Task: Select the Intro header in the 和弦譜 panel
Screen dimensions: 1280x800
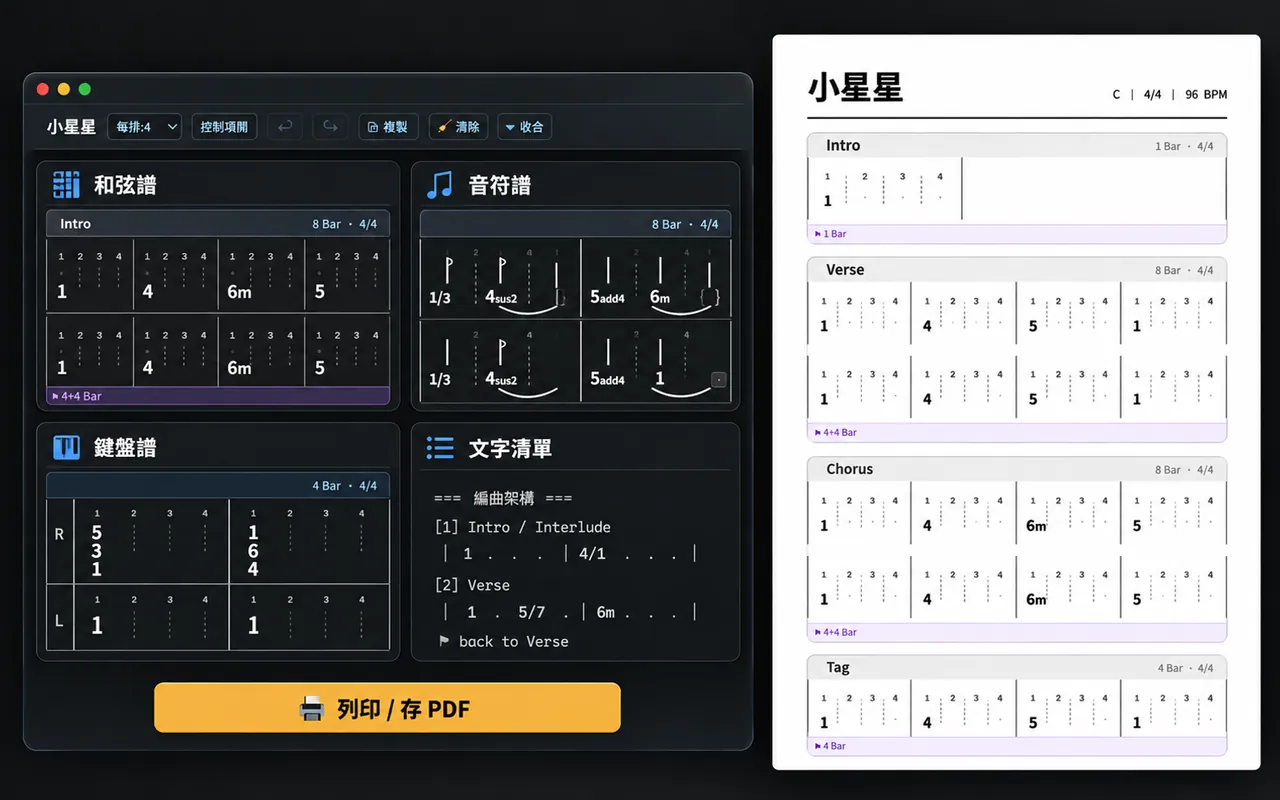Action: tap(218, 224)
